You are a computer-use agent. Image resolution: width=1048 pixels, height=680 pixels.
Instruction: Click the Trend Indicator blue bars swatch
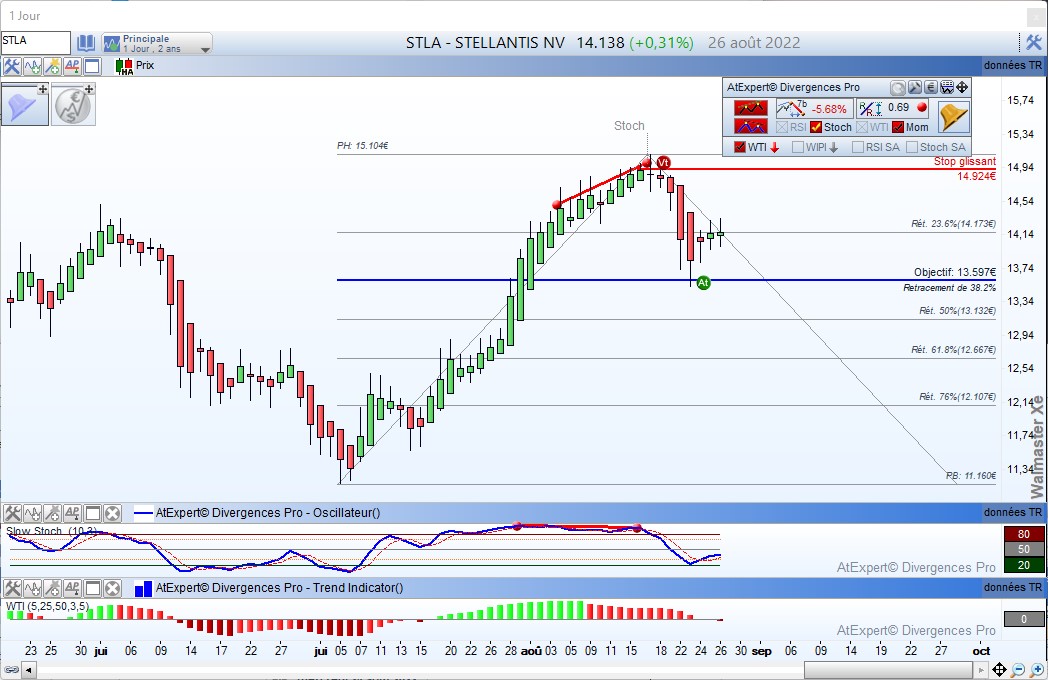click(144, 588)
